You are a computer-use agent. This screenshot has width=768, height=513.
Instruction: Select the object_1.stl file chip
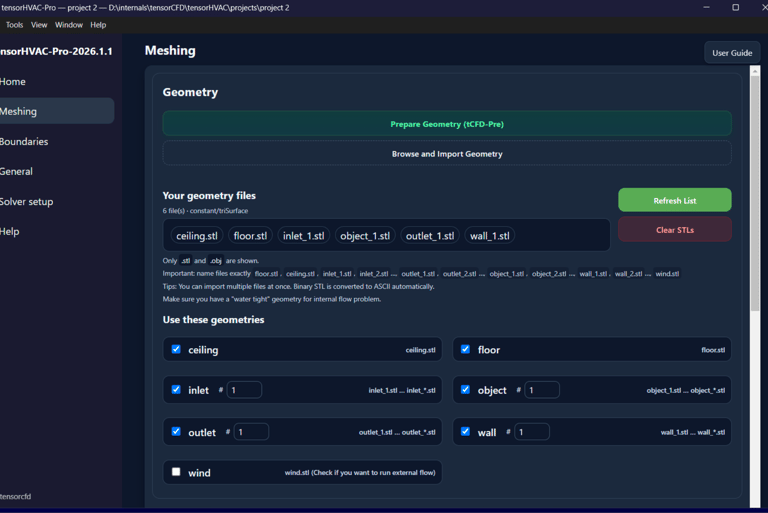tap(365, 236)
